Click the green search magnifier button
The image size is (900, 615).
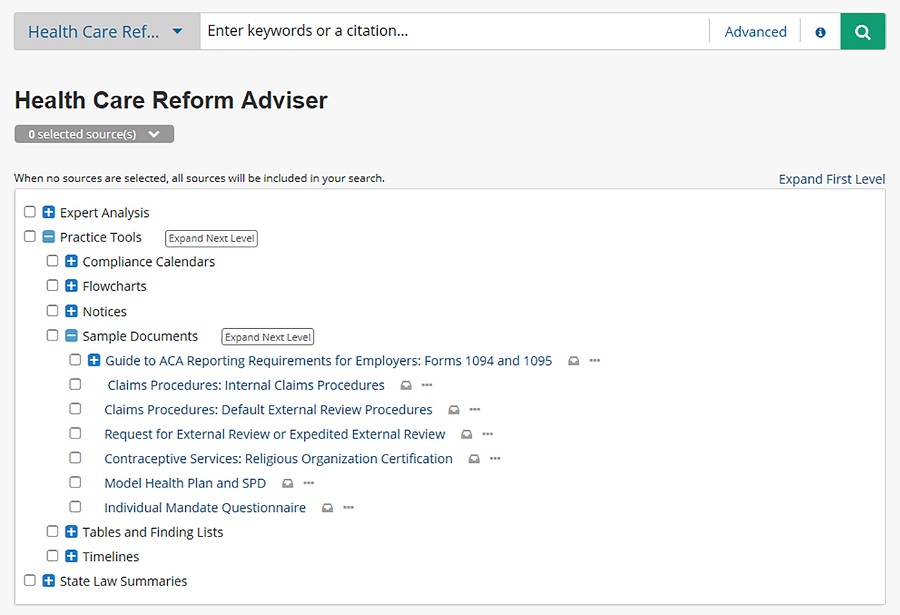[x=863, y=32]
